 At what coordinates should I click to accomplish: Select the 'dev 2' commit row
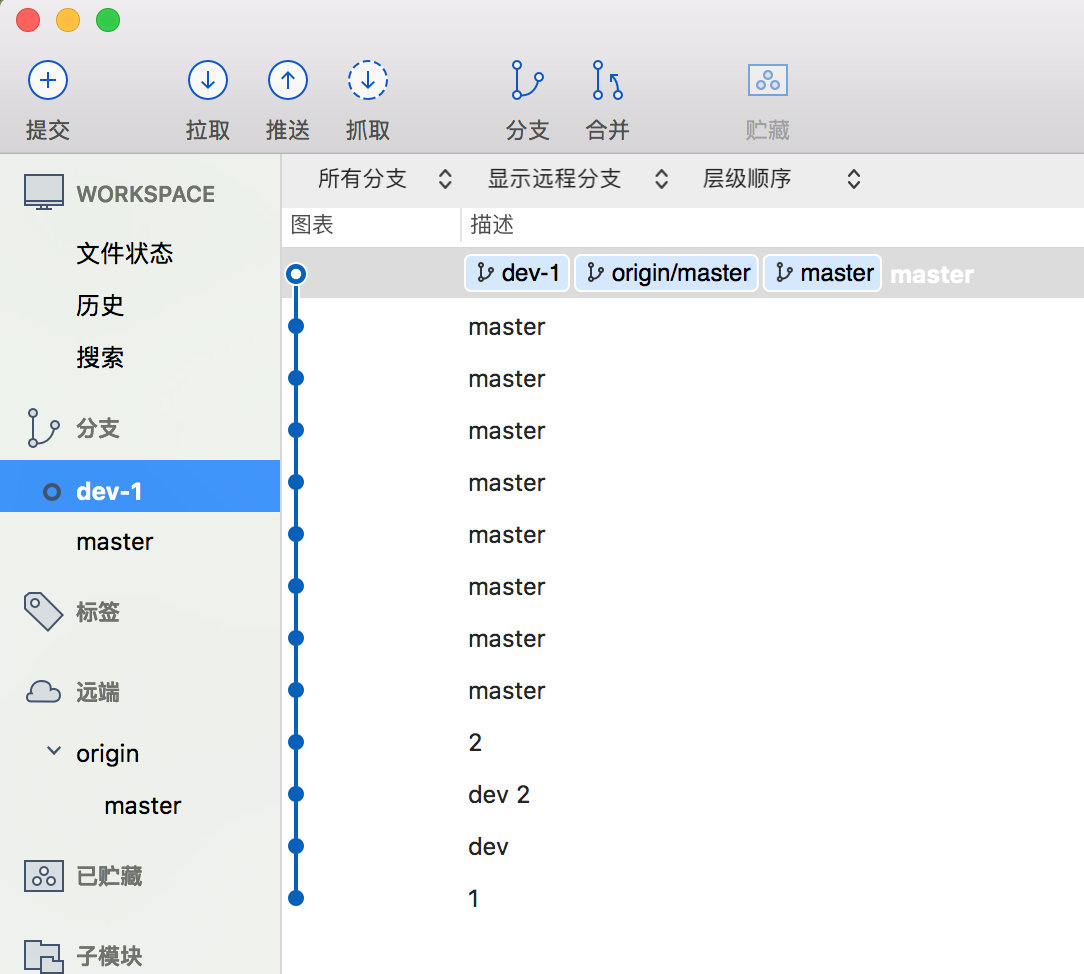pos(499,795)
